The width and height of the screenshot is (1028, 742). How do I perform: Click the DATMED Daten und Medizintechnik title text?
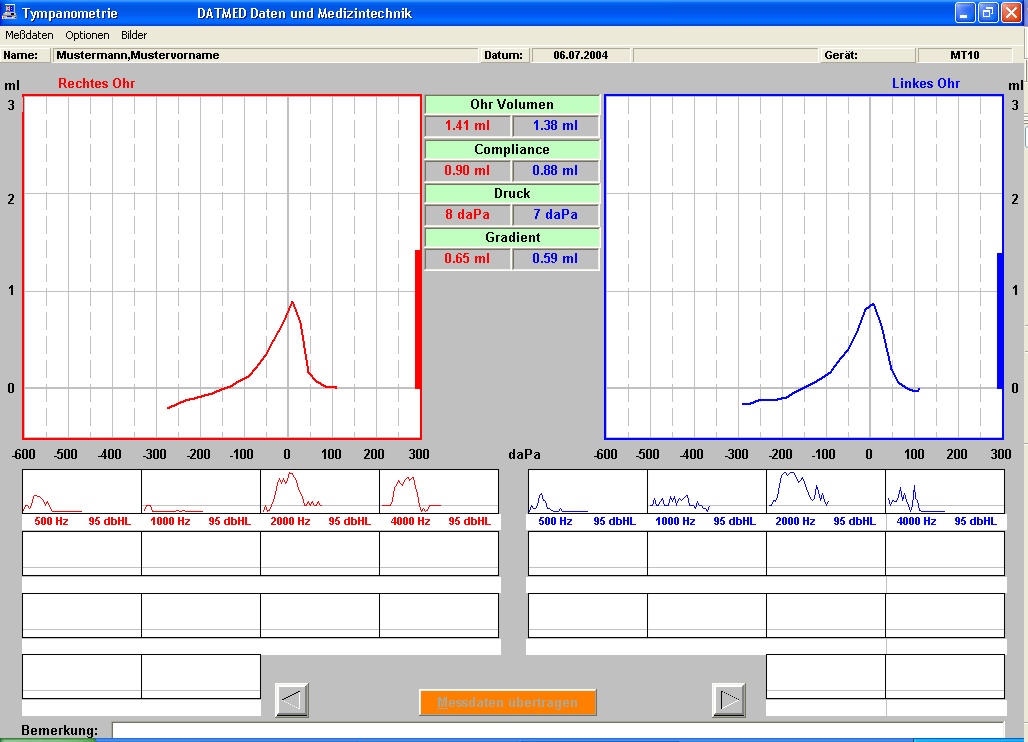[304, 13]
